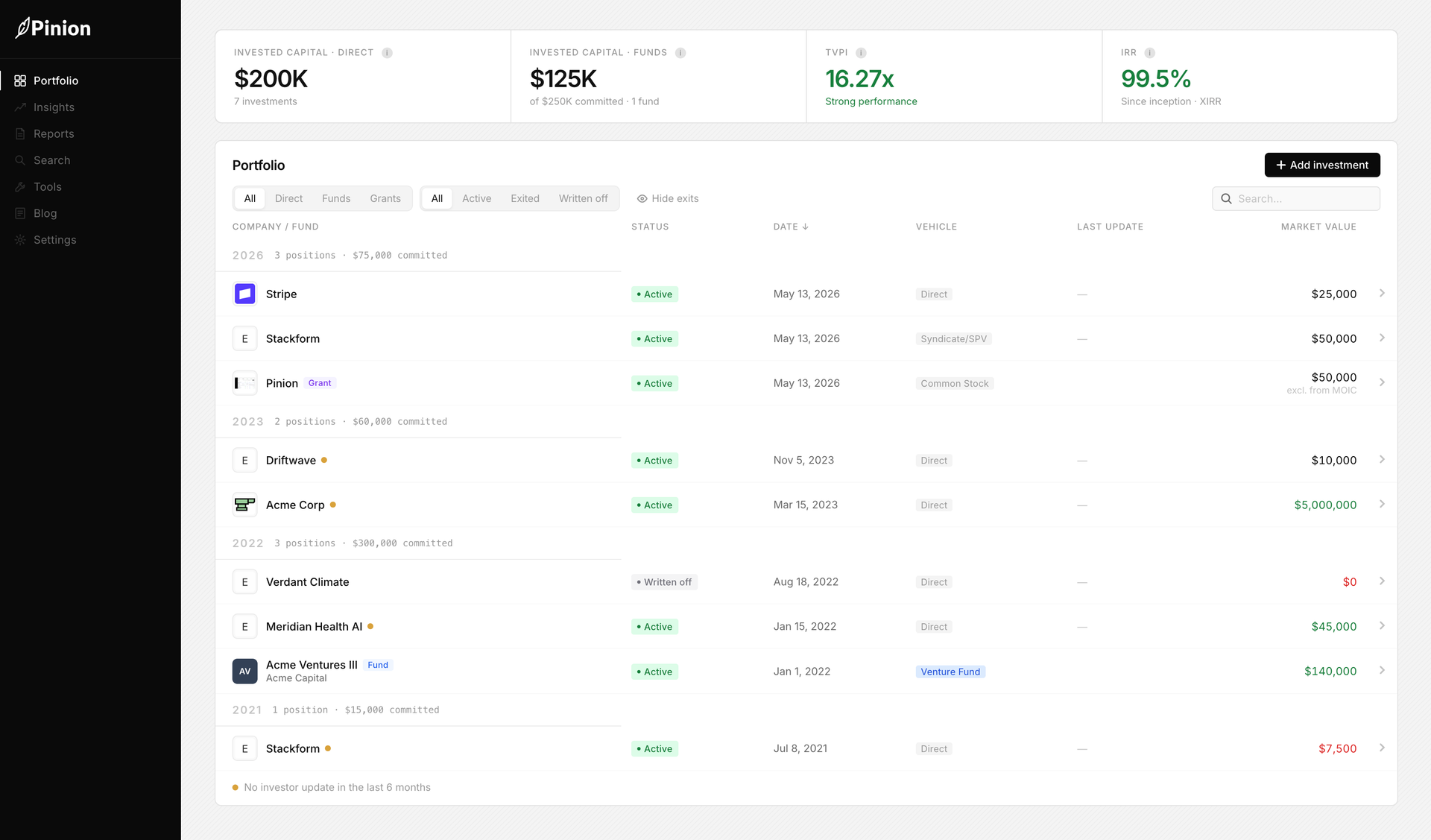Click the Fund tag on Acme Ventures III

[x=378, y=665]
